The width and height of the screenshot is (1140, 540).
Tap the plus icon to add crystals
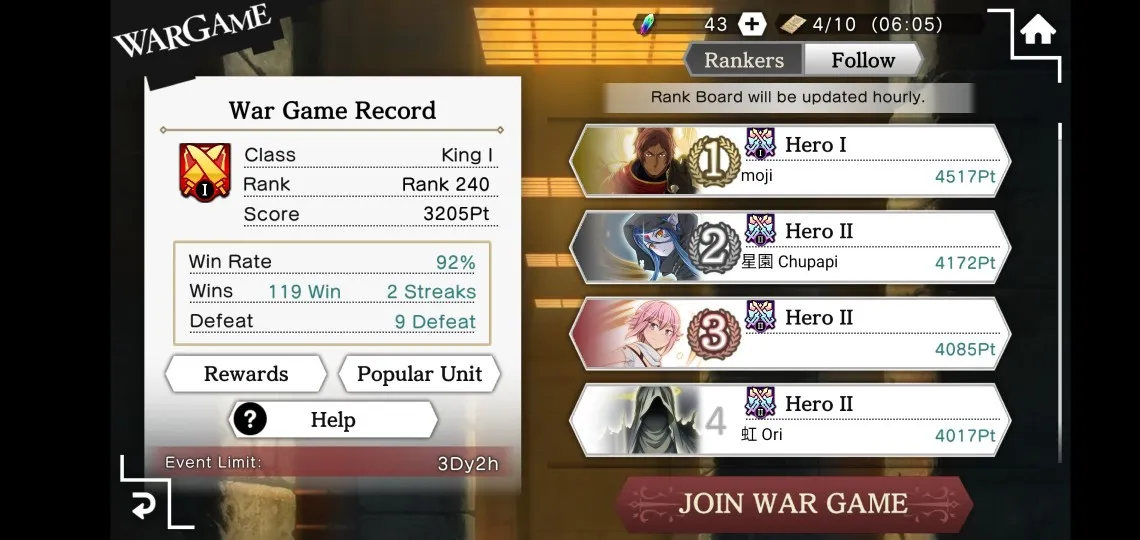click(752, 24)
